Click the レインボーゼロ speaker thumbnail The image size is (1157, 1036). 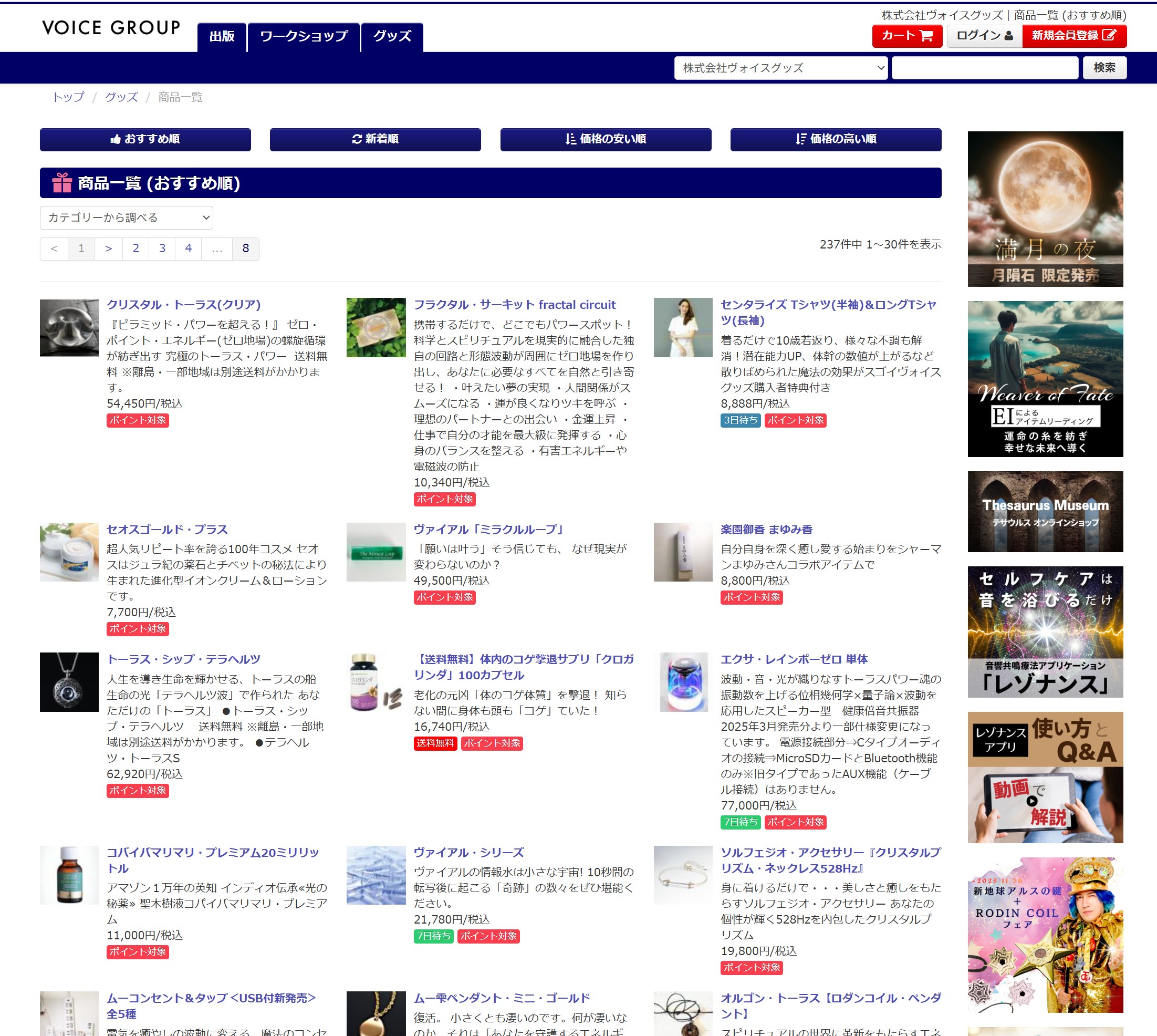click(x=683, y=682)
